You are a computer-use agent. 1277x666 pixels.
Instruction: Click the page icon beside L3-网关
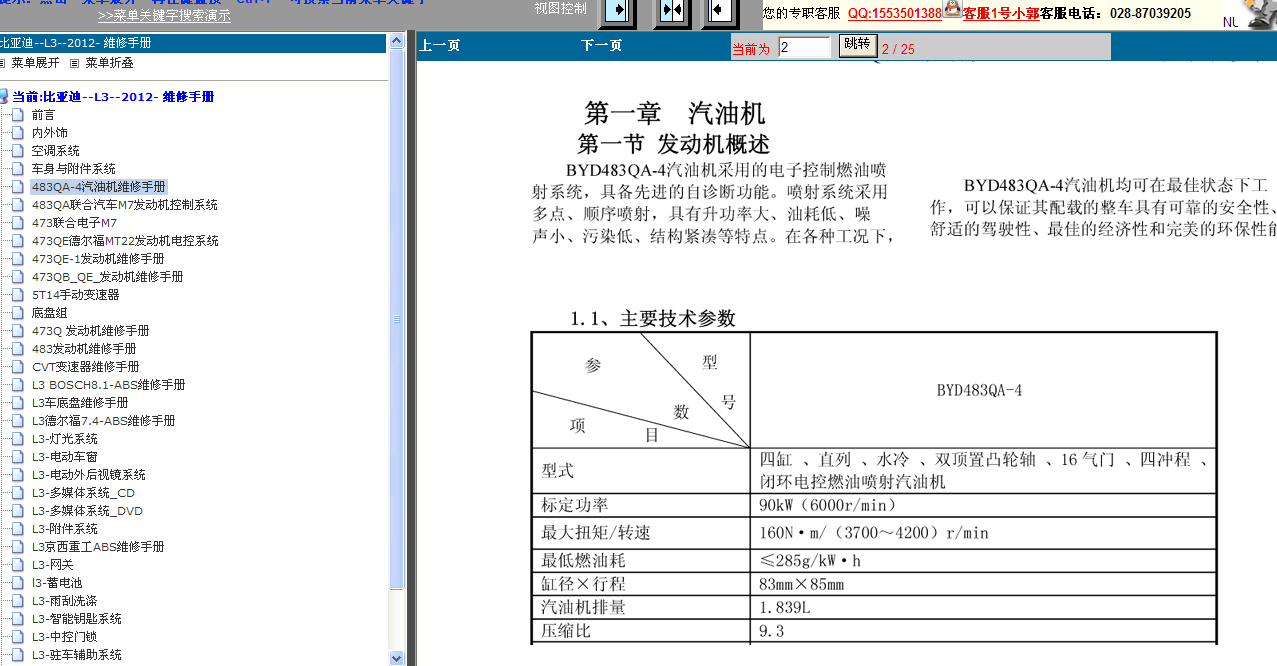(x=17, y=565)
